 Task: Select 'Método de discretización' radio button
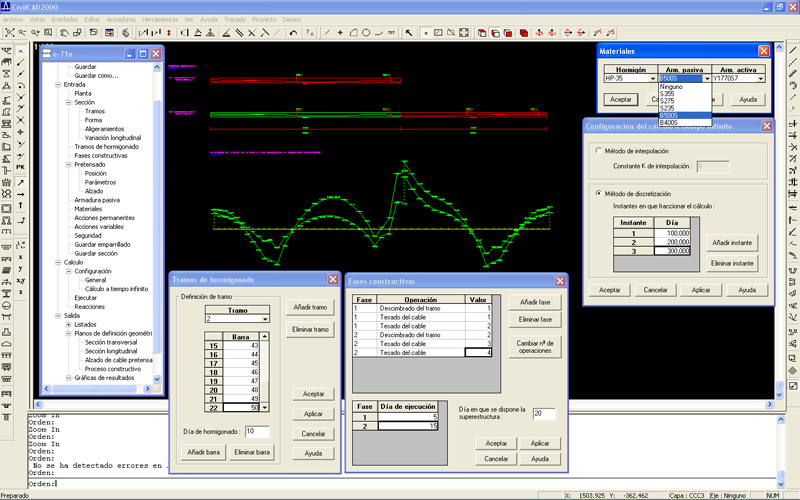click(x=597, y=193)
